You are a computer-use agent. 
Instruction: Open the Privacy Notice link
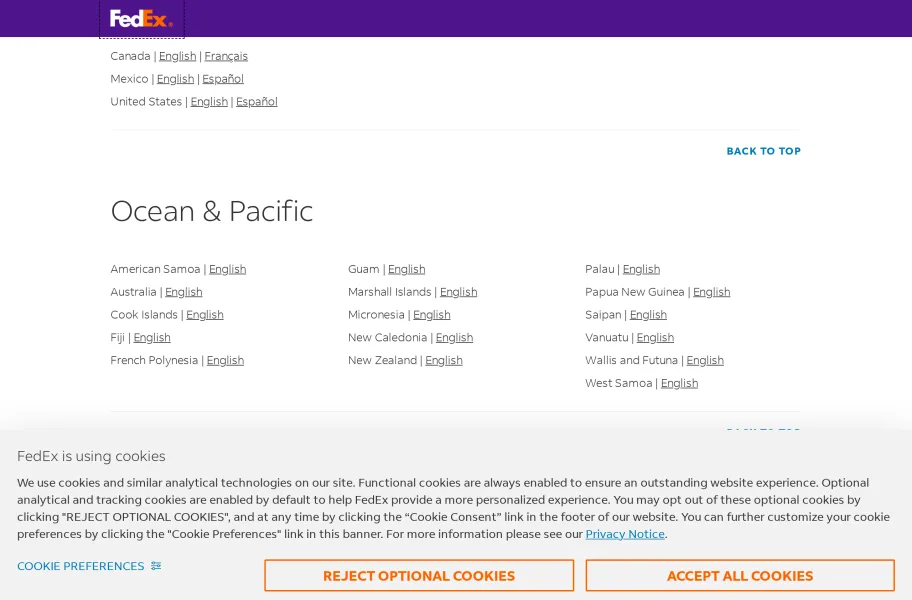625,534
